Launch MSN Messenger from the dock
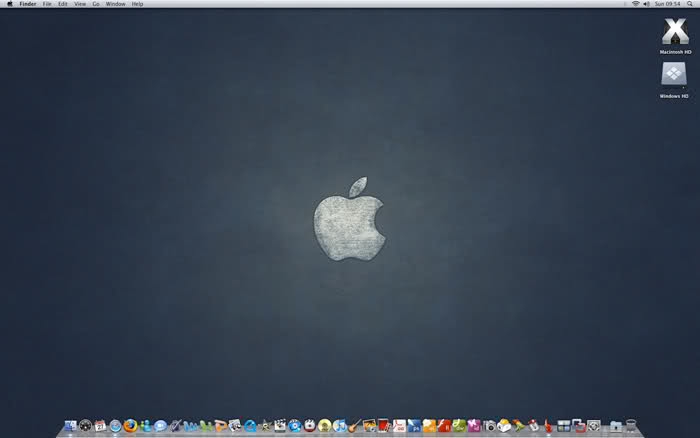 coord(146,426)
